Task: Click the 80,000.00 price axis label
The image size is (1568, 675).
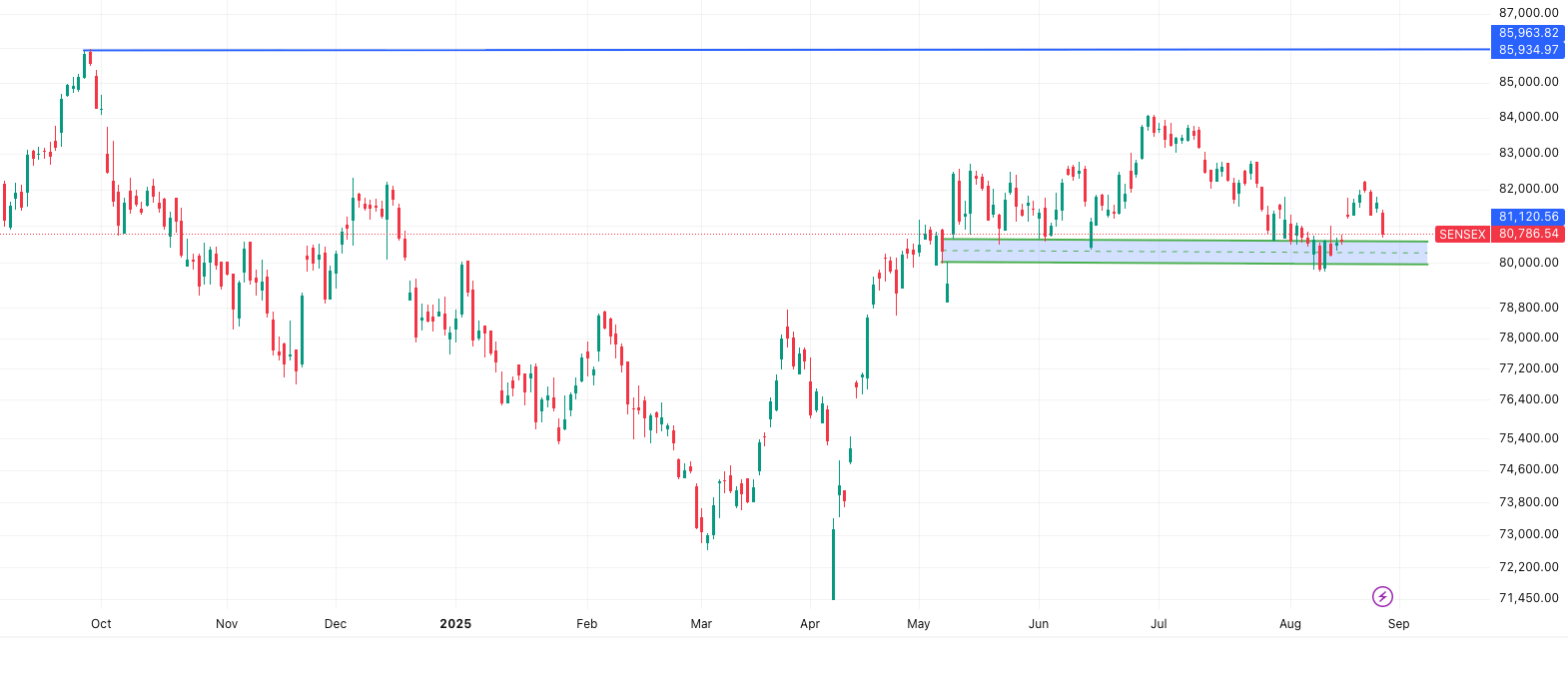Action: click(x=1528, y=263)
